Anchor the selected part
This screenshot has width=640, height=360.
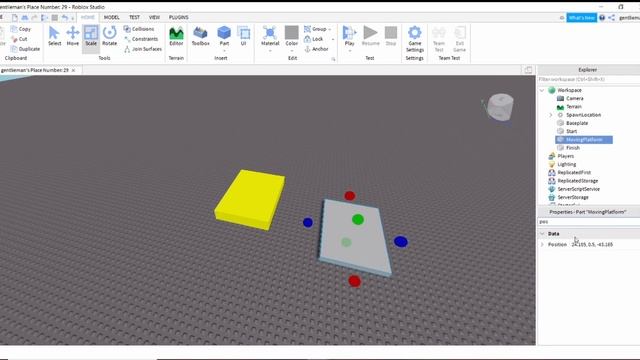(x=316, y=49)
